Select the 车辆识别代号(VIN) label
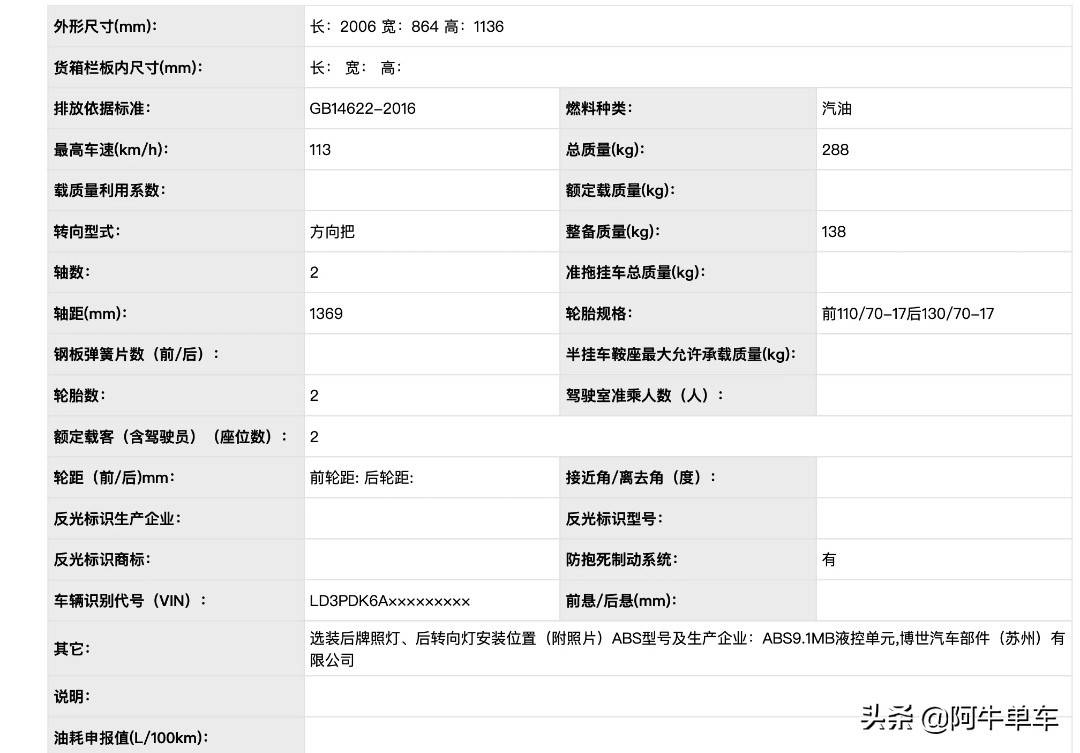This screenshot has width=1080, height=753. 130,601
